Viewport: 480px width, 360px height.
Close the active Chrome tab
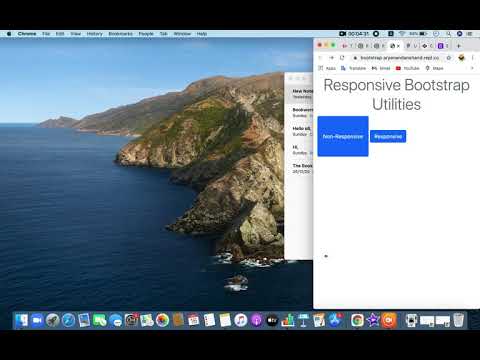click(398, 46)
